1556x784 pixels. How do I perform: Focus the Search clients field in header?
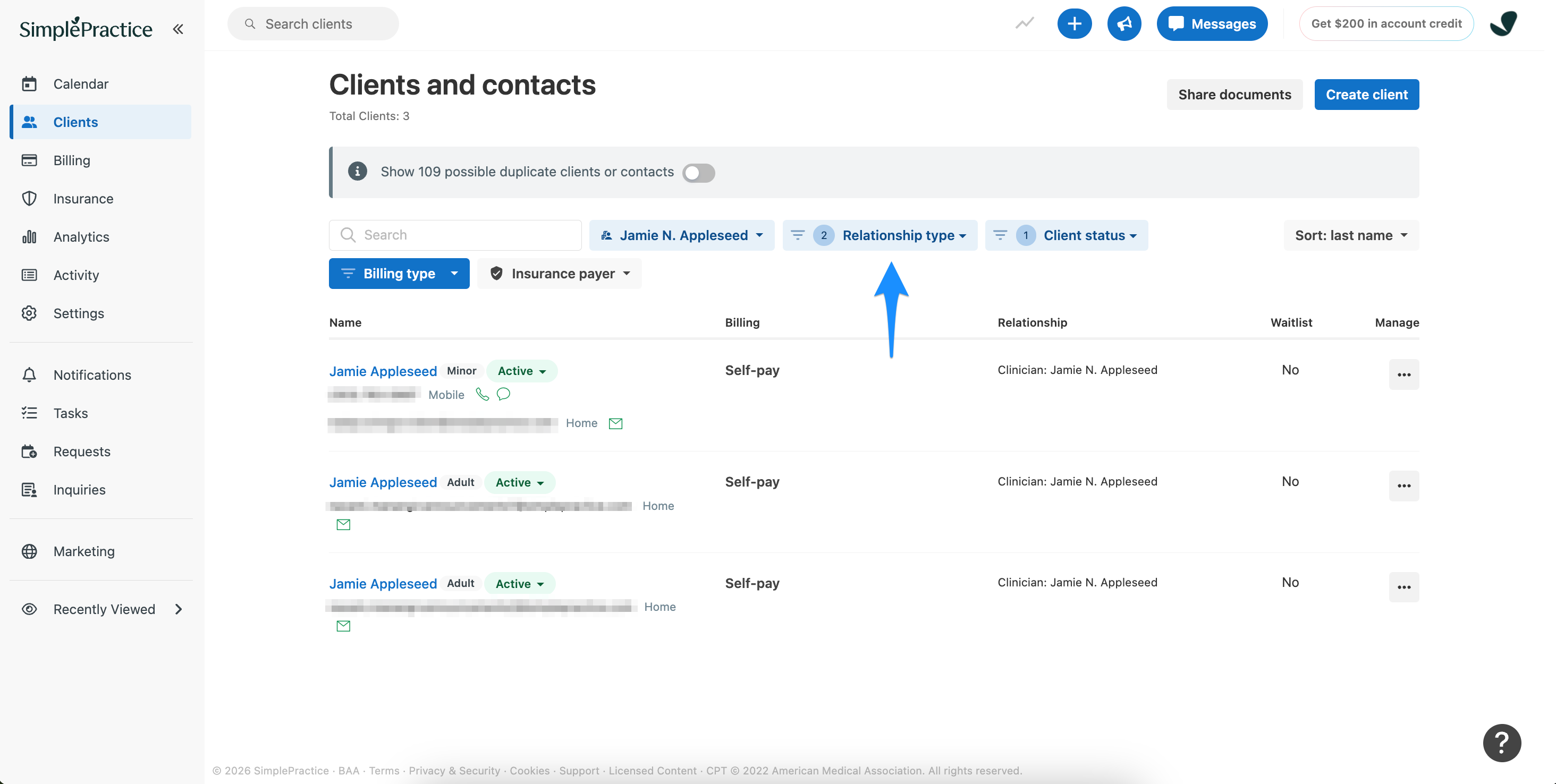coord(313,23)
